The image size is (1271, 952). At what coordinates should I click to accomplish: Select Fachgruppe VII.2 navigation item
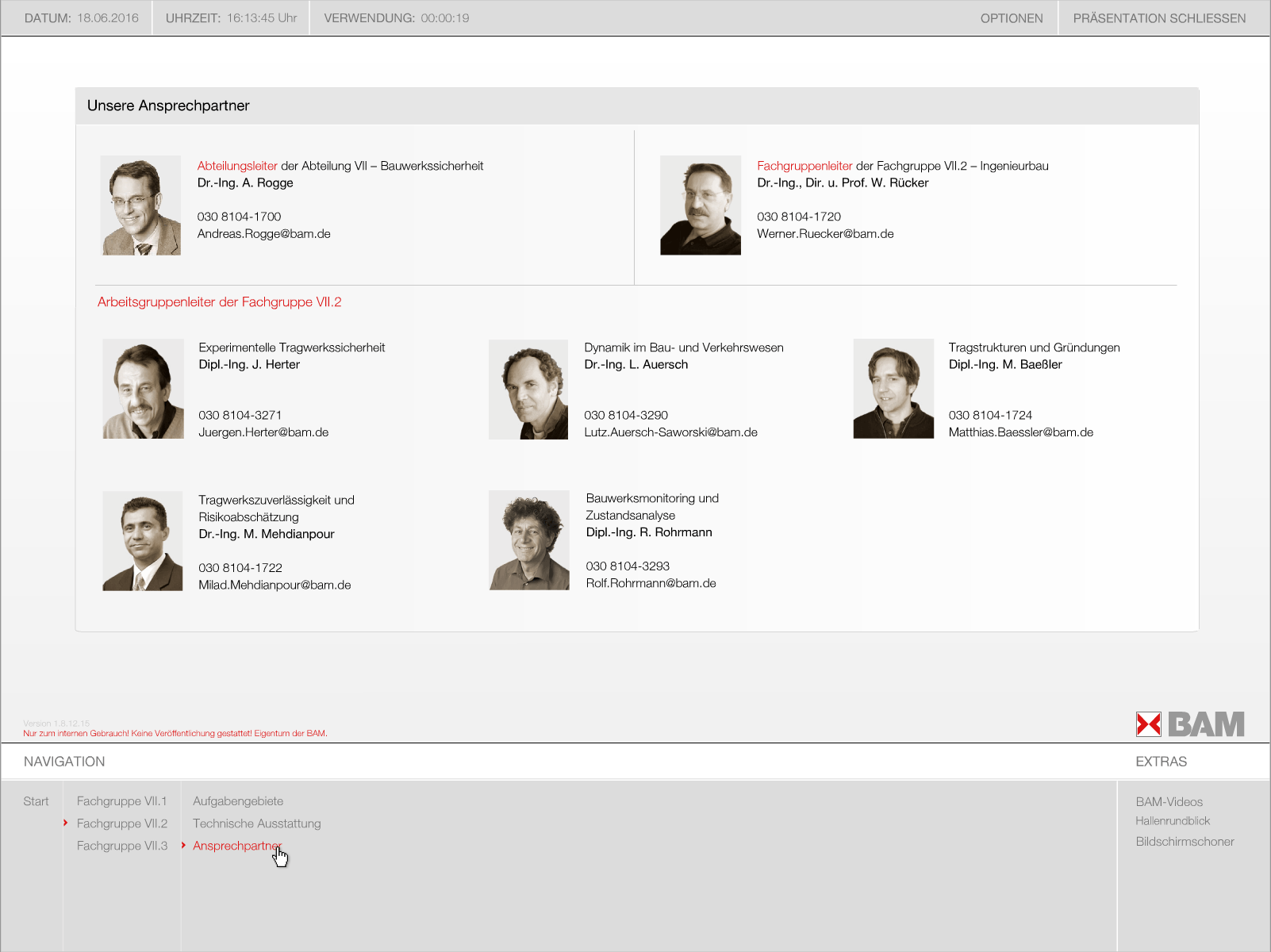121,823
